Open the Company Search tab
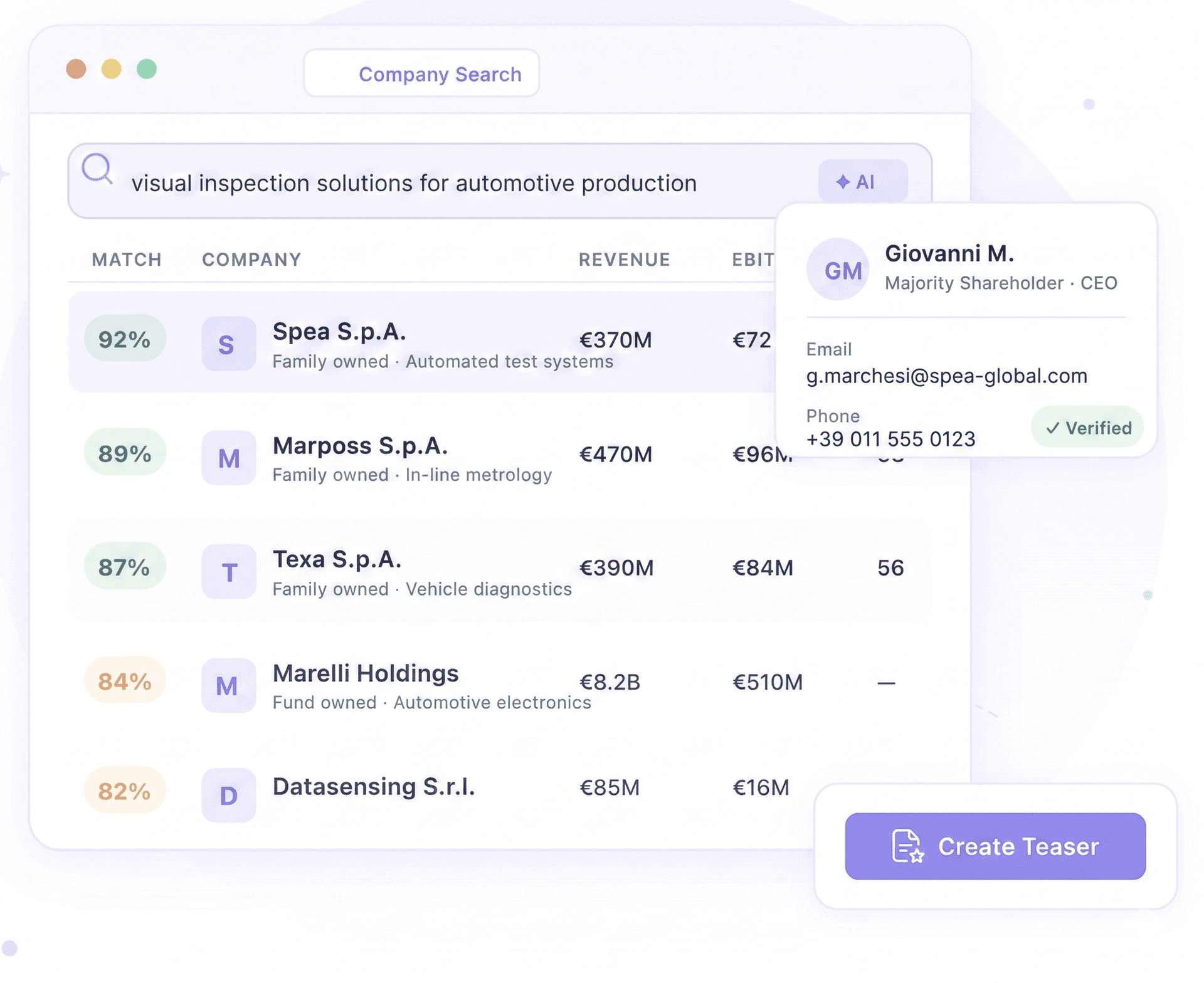Image resolution: width=1204 pixels, height=983 pixels. pyautogui.click(x=421, y=73)
